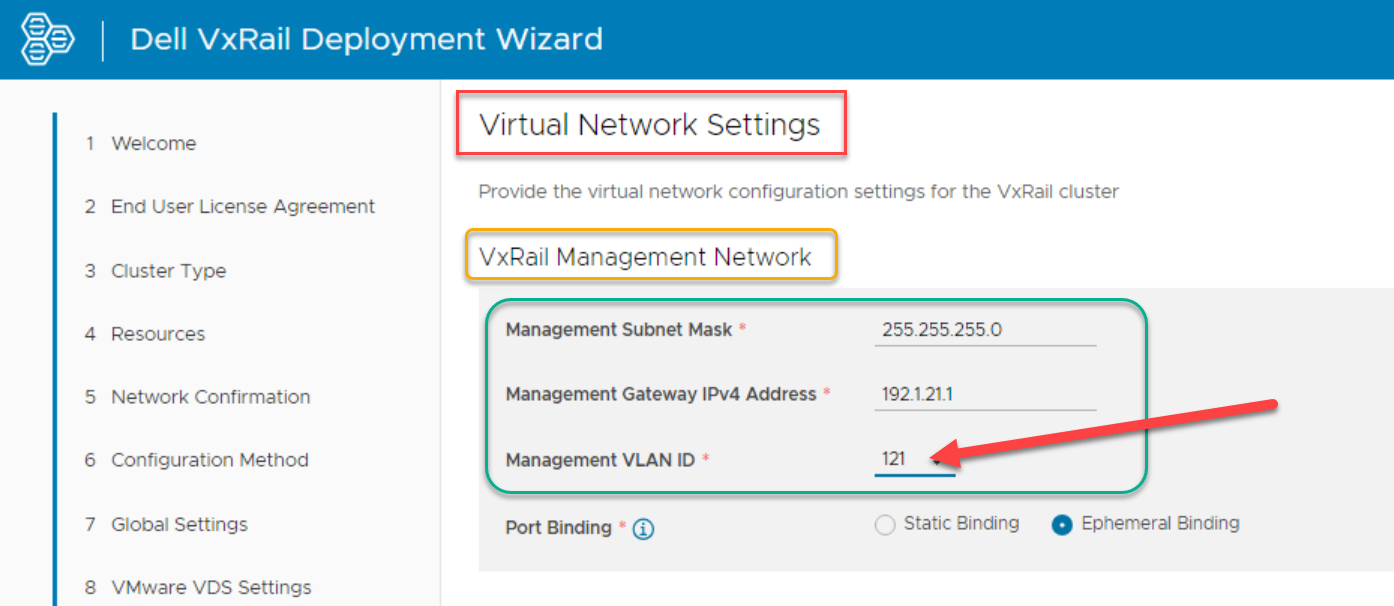The image size is (1394, 606).
Task: Go to the Global Settings step
Action: click(x=179, y=524)
